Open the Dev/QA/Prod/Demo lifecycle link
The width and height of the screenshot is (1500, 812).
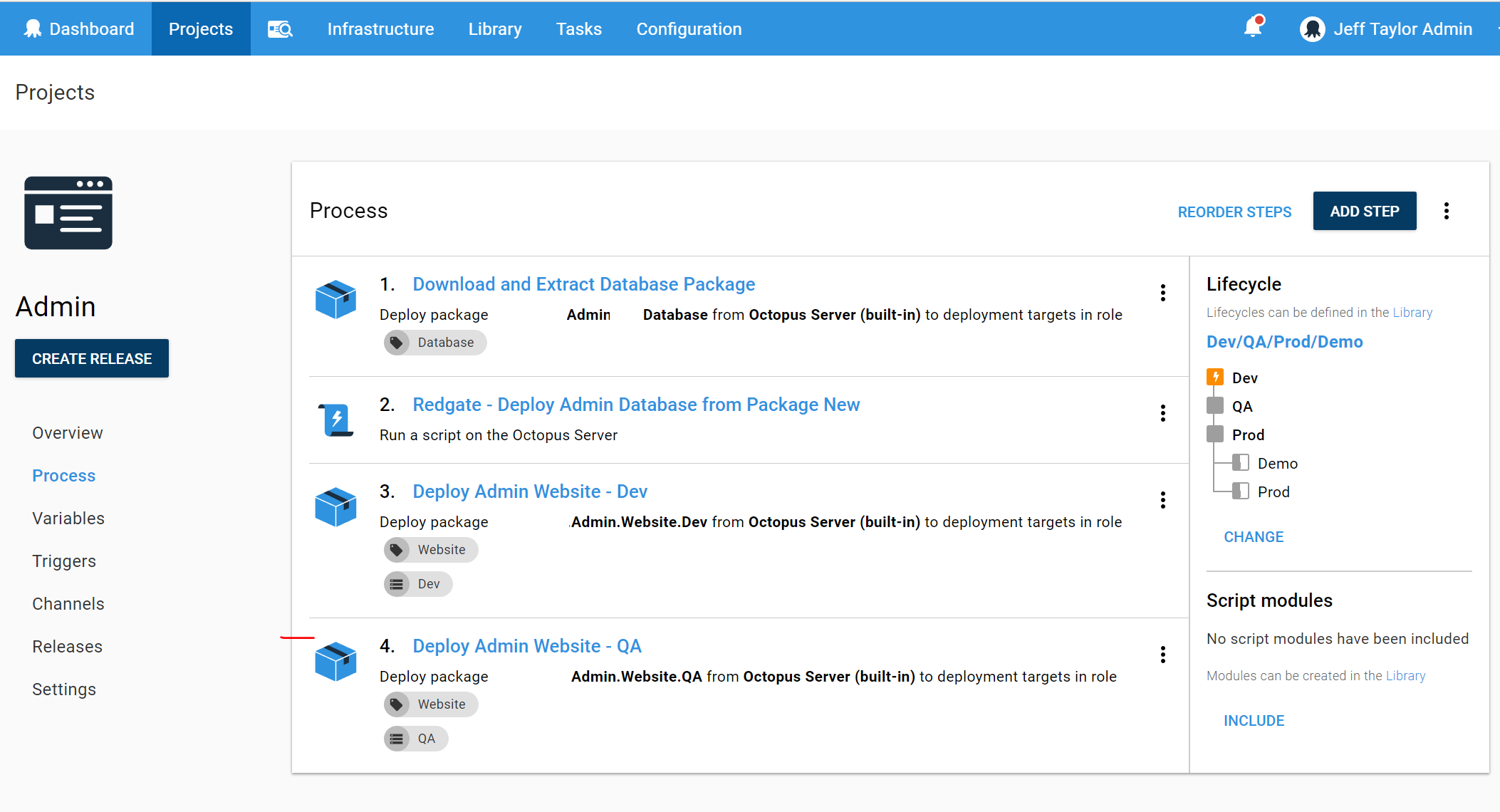1284,342
